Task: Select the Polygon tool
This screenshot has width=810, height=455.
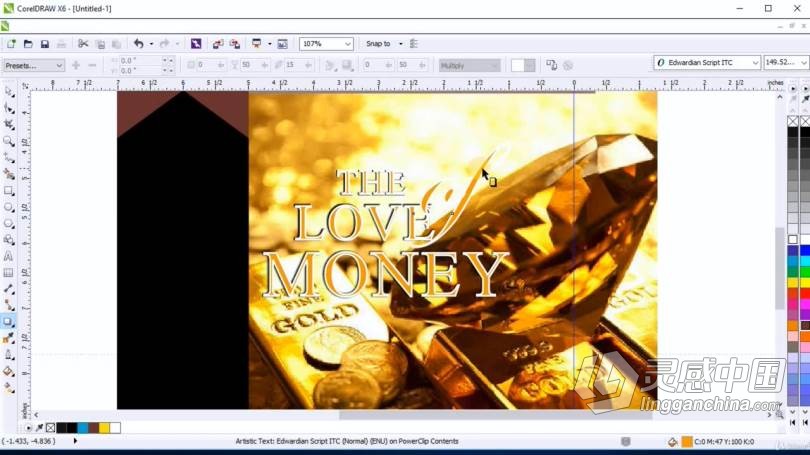Action: (x=9, y=224)
